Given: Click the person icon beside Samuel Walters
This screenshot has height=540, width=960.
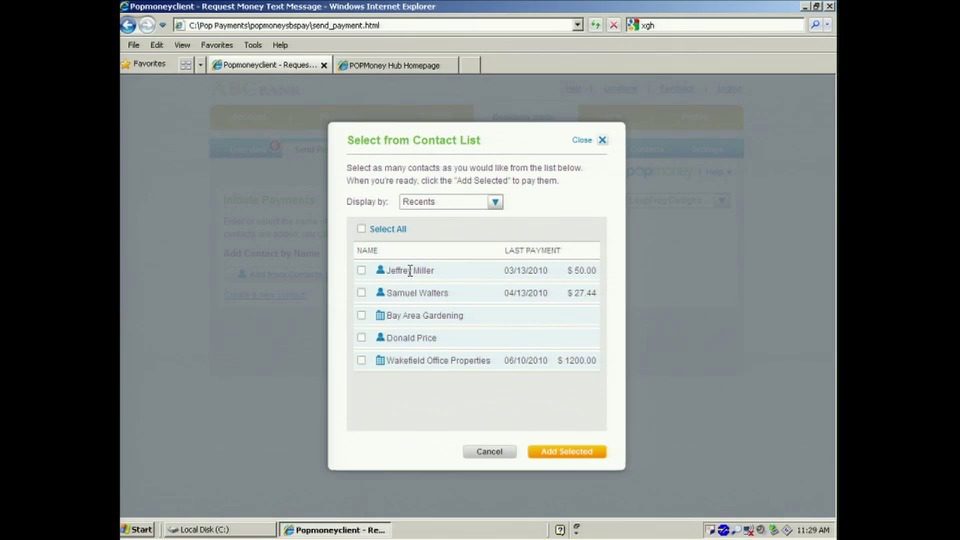Looking at the screenshot, I should (x=380, y=292).
